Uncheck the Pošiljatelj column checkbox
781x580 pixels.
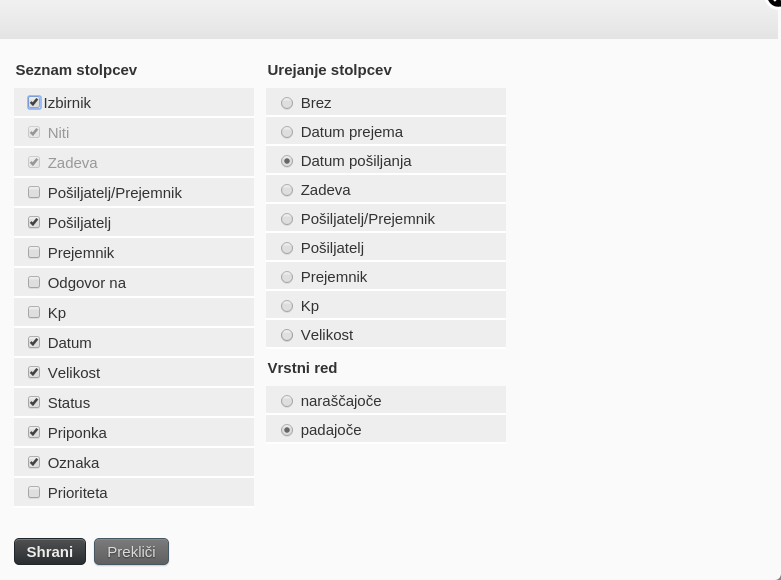tap(34, 222)
